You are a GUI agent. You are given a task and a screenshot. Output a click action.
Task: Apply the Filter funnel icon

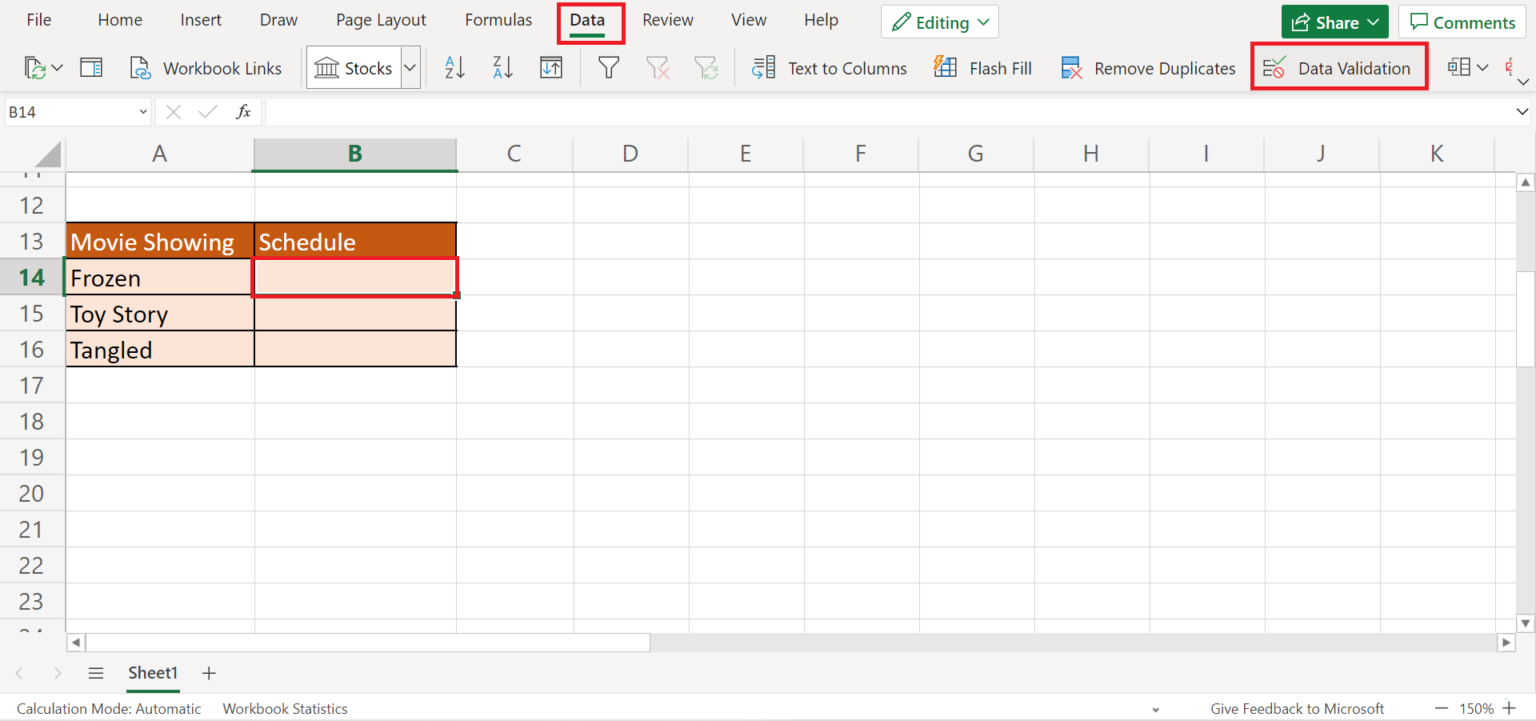(x=608, y=67)
